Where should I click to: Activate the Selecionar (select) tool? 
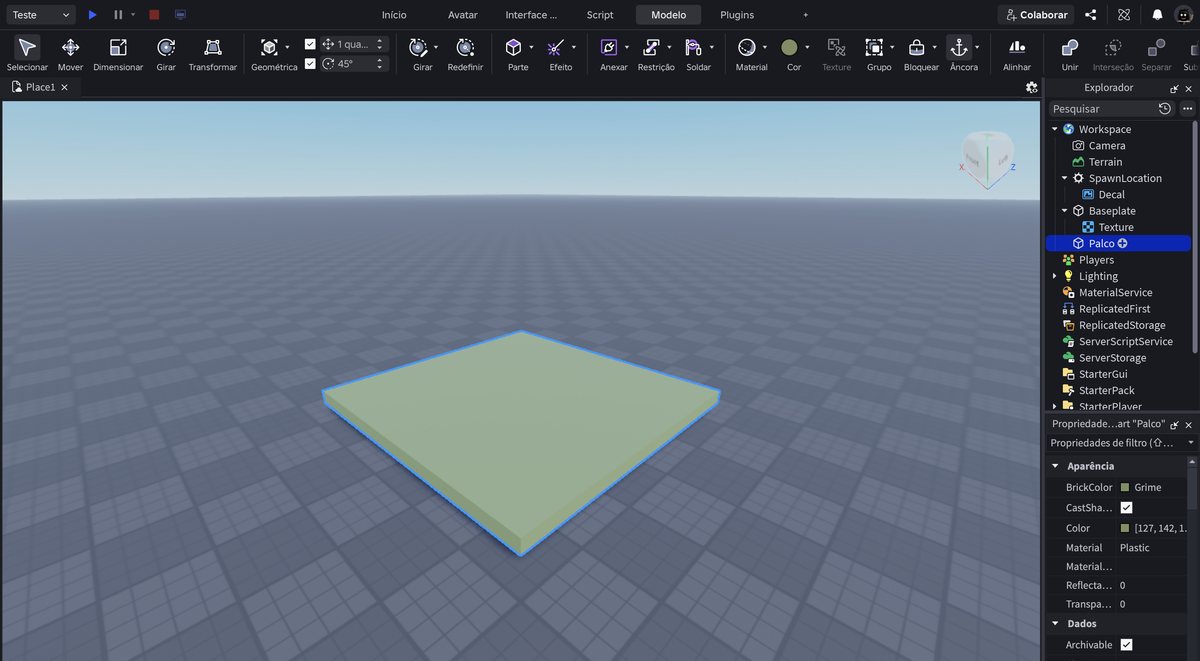tap(27, 54)
